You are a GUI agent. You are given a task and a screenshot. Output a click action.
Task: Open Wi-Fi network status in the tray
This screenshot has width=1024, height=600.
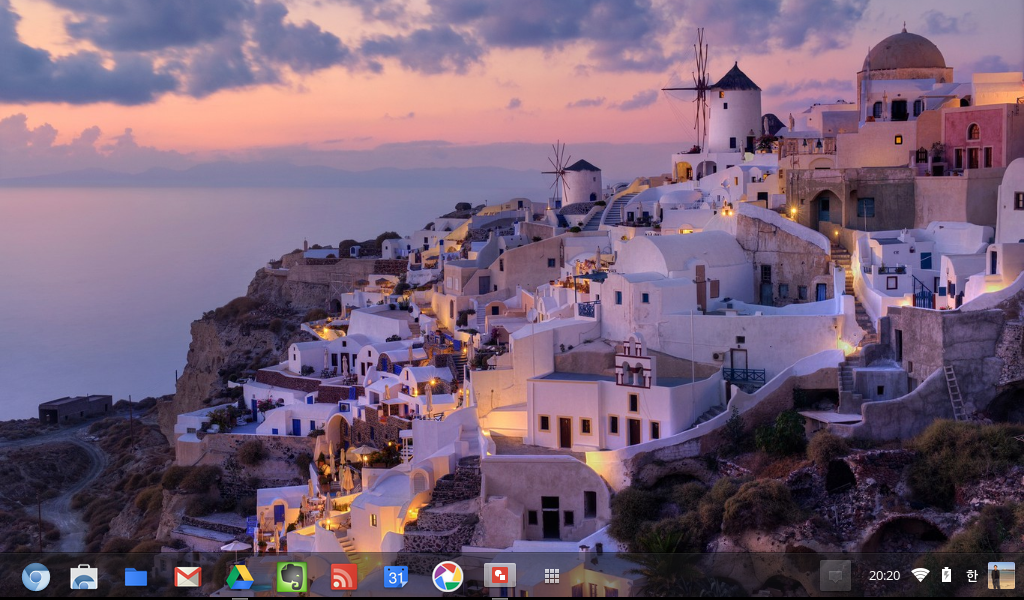click(920, 576)
